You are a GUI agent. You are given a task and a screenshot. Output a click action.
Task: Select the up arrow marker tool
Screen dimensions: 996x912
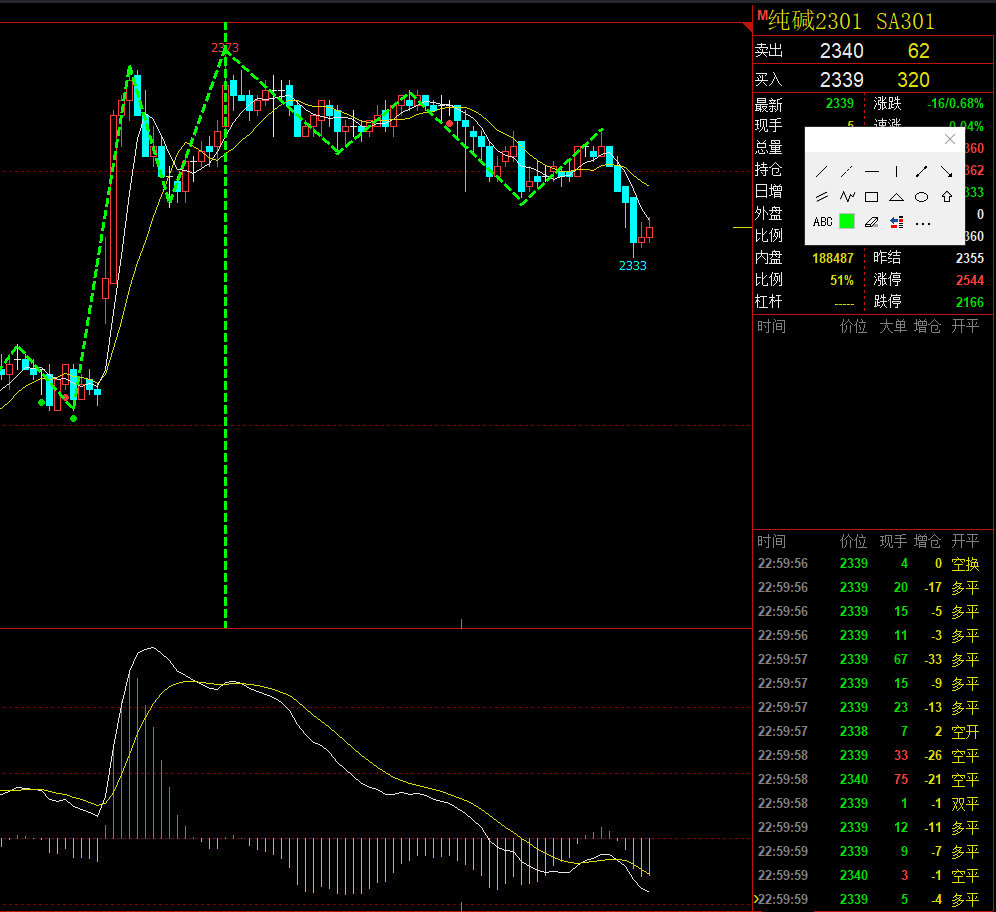[x=947, y=197]
